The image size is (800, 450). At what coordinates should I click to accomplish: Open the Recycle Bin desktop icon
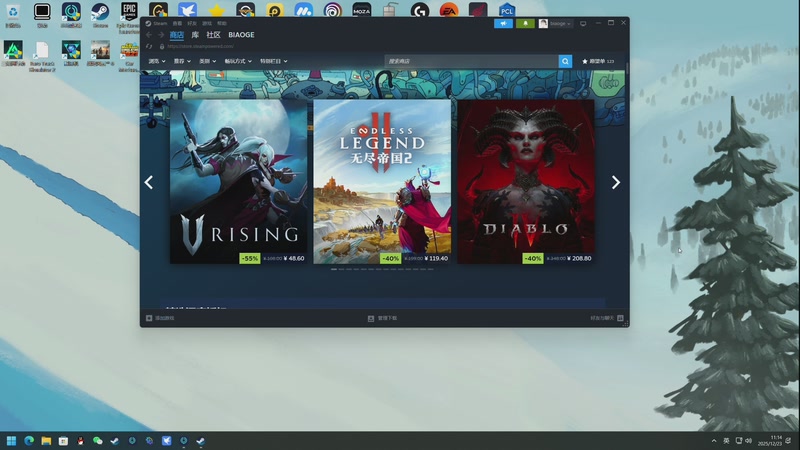[x=13, y=14]
